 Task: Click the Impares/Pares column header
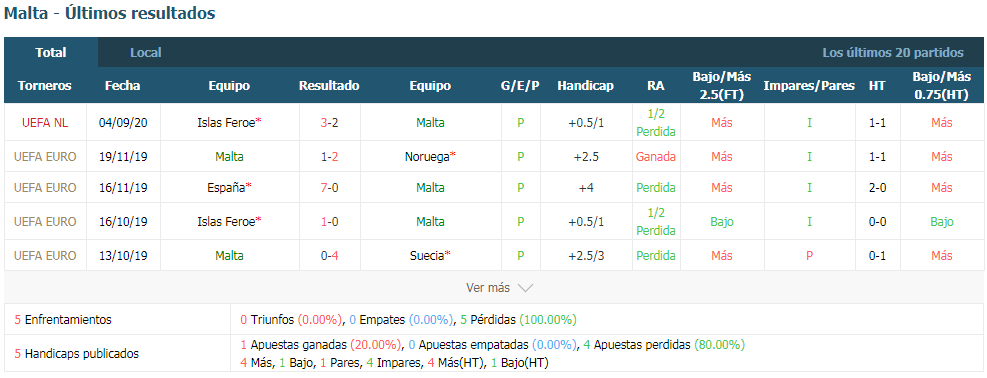point(809,86)
